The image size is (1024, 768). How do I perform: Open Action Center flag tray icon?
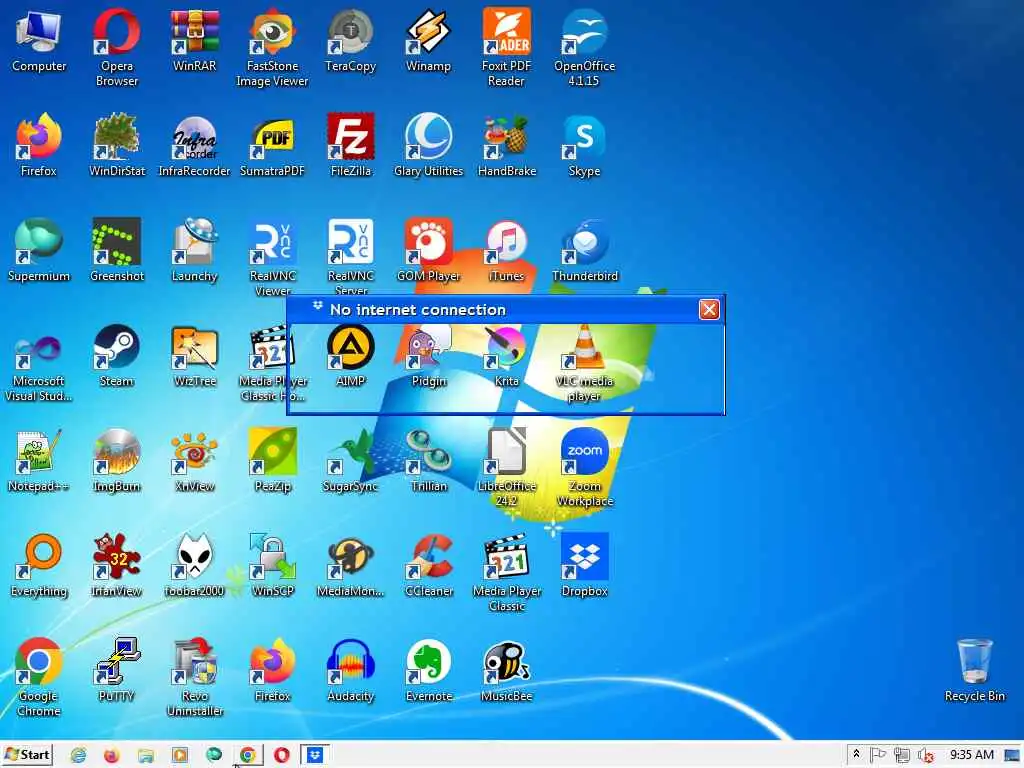point(877,756)
